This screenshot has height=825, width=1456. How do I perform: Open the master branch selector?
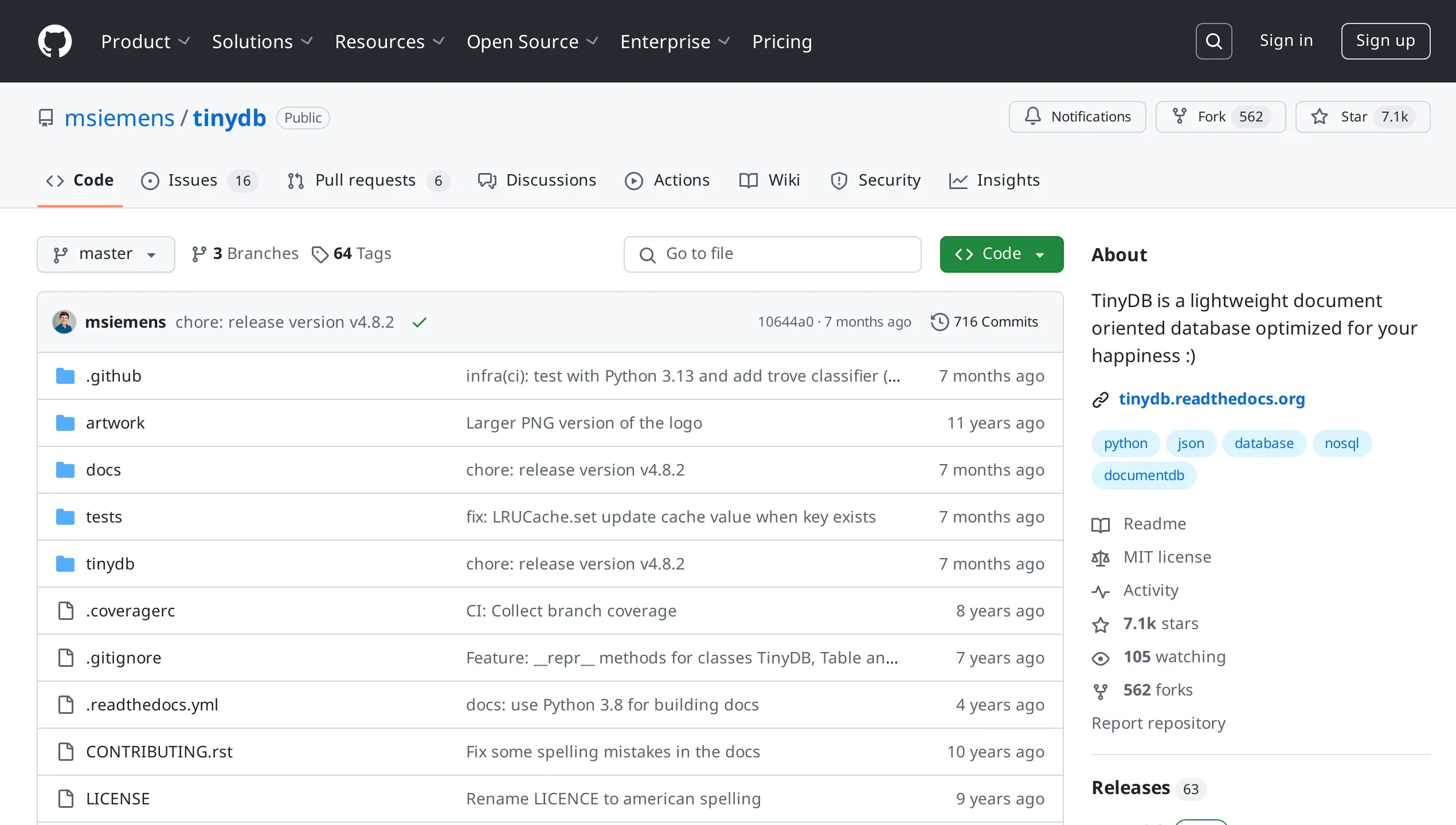tap(105, 254)
